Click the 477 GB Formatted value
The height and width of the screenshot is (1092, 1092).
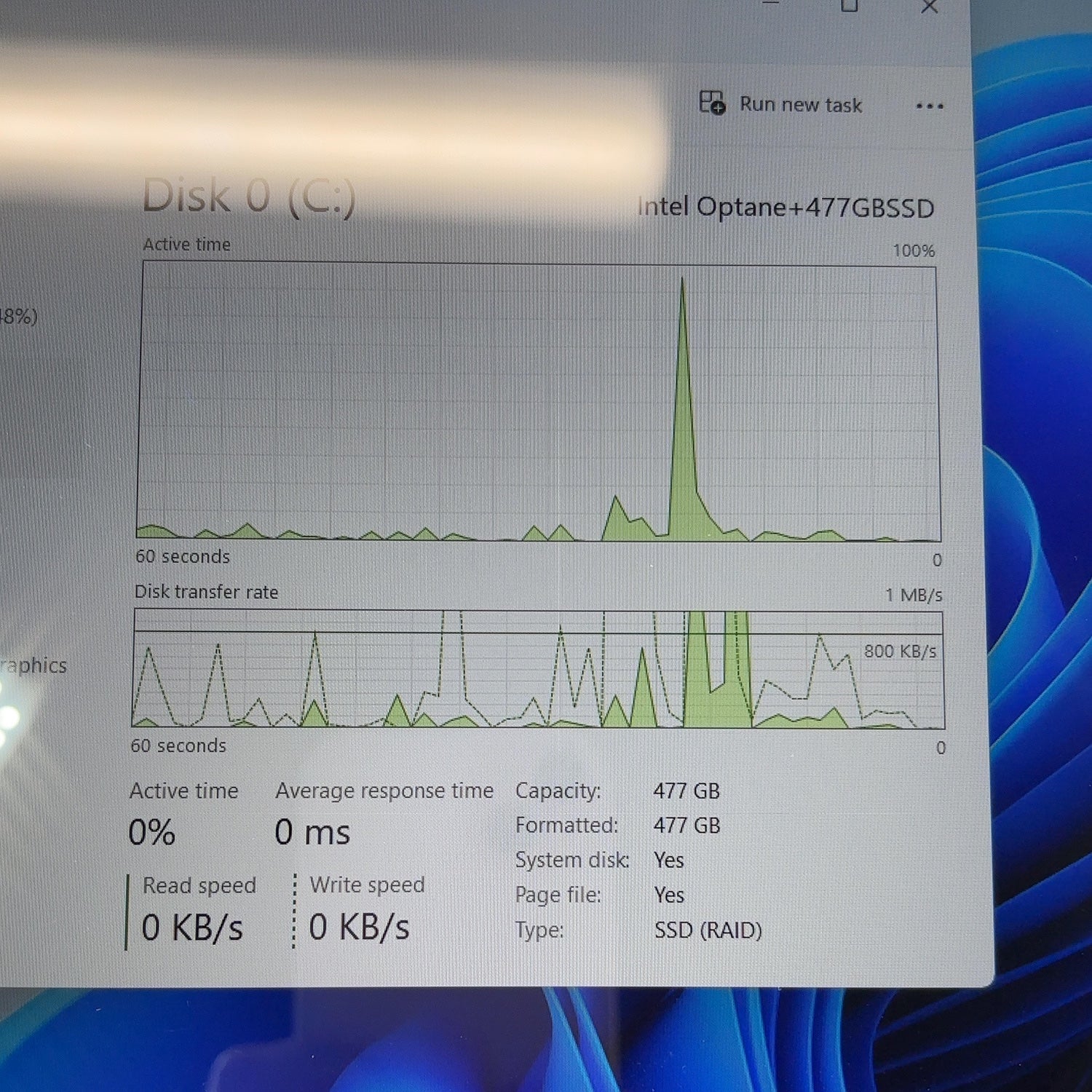[687, 826]
